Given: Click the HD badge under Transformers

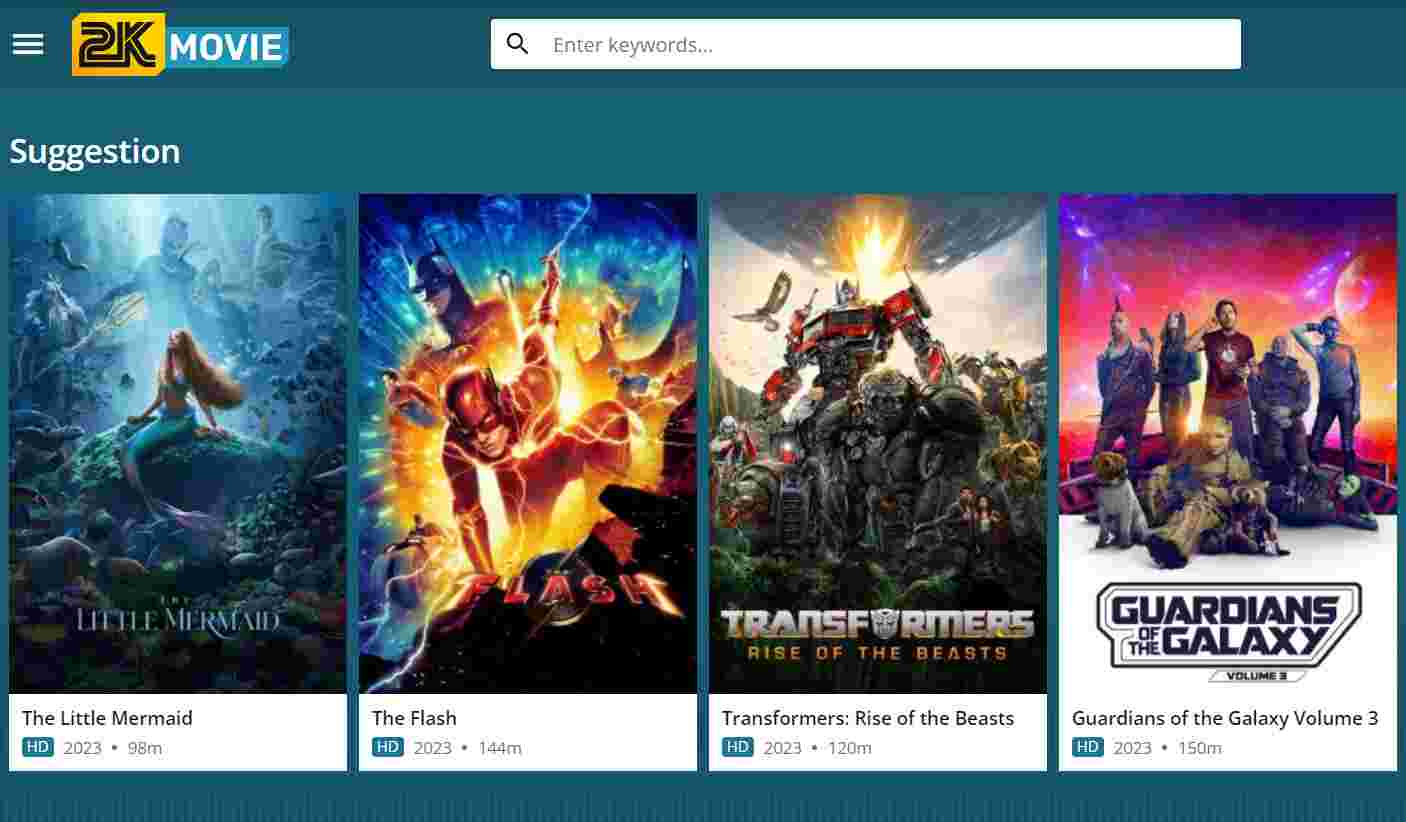Looking at the screenshot, I should pos(738,747).
